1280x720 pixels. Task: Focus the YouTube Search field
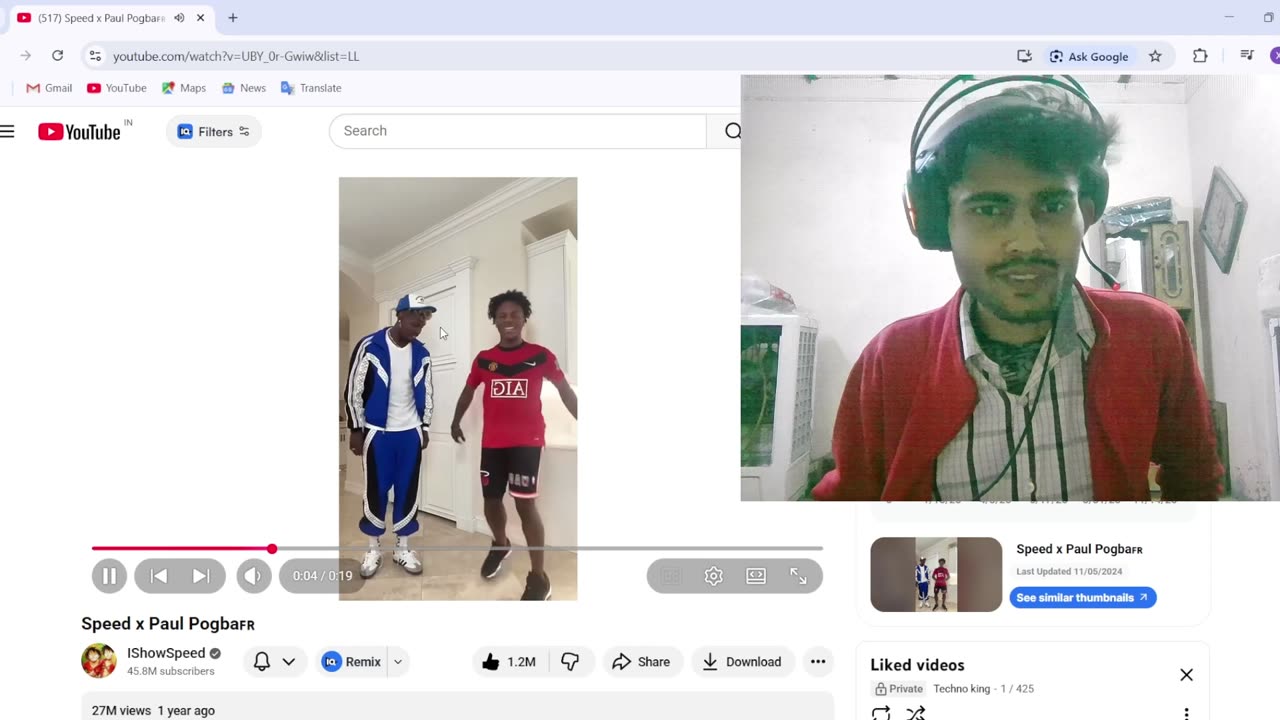click(x=517, y=131)
